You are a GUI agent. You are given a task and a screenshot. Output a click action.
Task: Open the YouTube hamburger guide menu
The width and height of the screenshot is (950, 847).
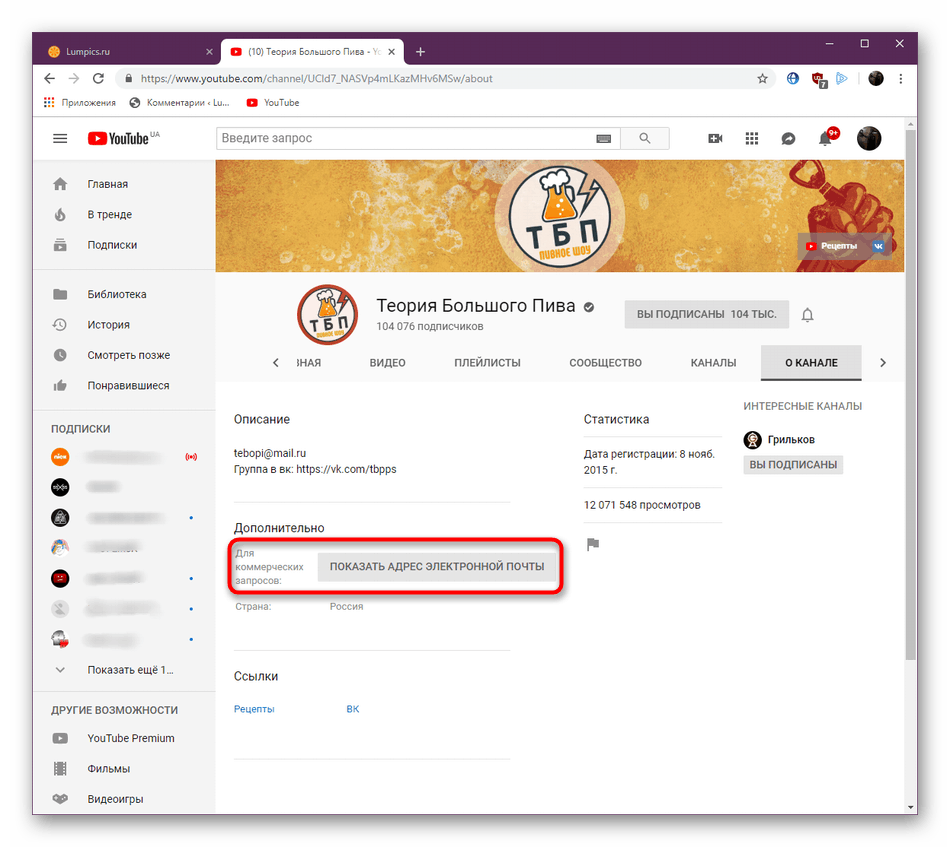pyautogui.click(x=60, y=138)
